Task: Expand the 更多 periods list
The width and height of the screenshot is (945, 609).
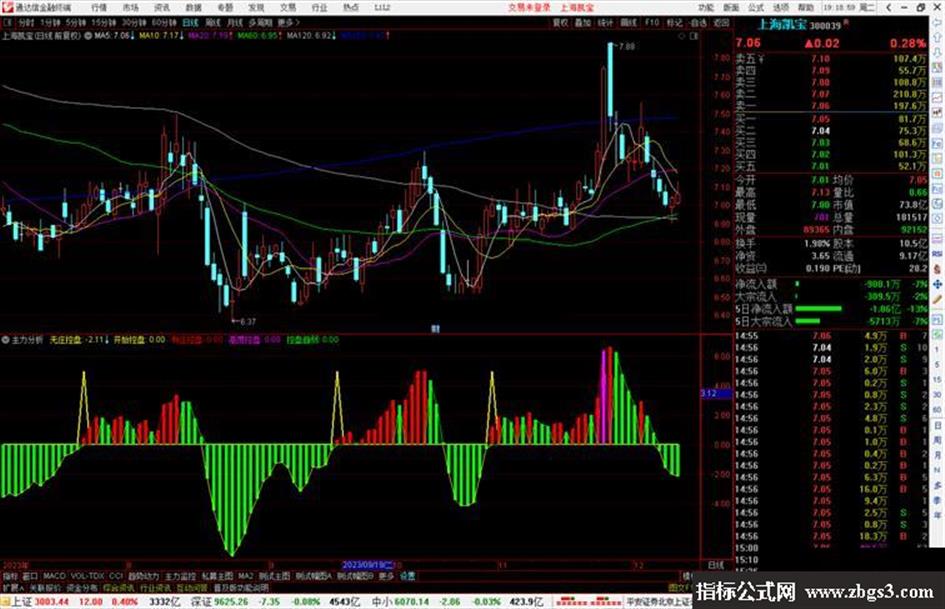Action: coord(288,22)
